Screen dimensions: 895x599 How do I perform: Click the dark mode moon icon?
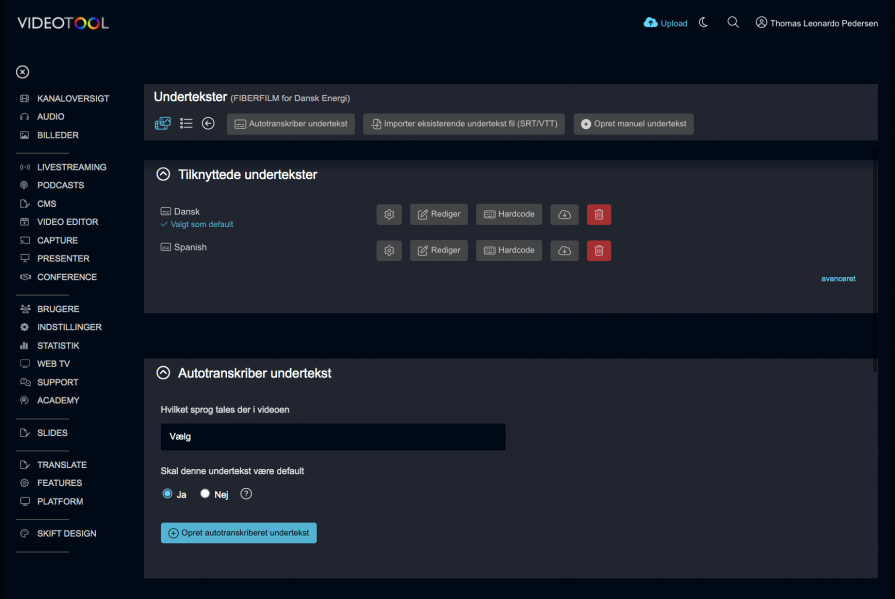click(704, 22)
